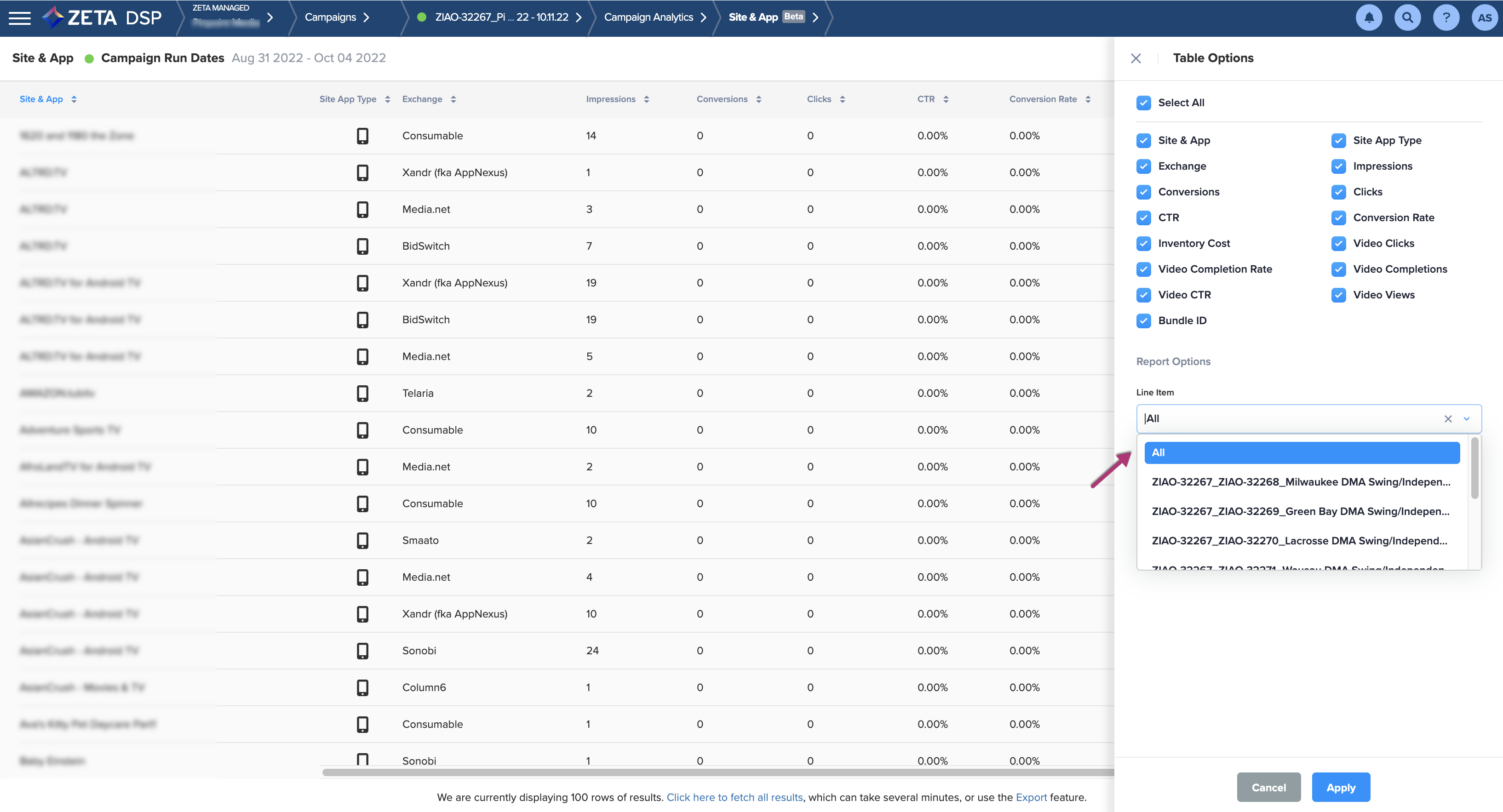Uncheck the Select All checkbox

(x=1144, y=103)
